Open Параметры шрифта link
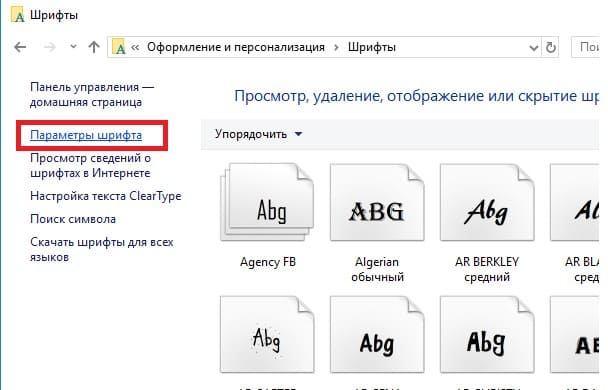 point(86,135)
